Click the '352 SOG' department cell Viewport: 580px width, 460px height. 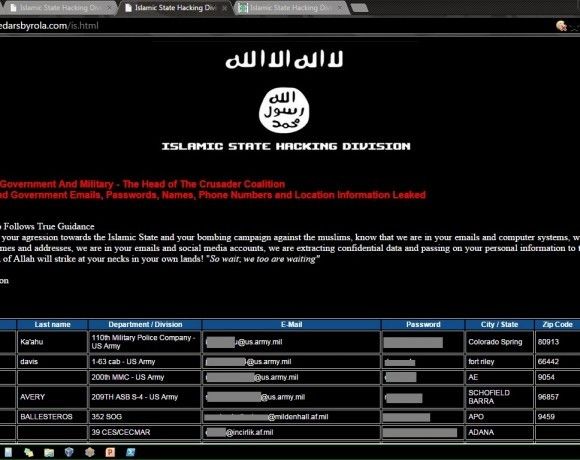pos(145,417)
